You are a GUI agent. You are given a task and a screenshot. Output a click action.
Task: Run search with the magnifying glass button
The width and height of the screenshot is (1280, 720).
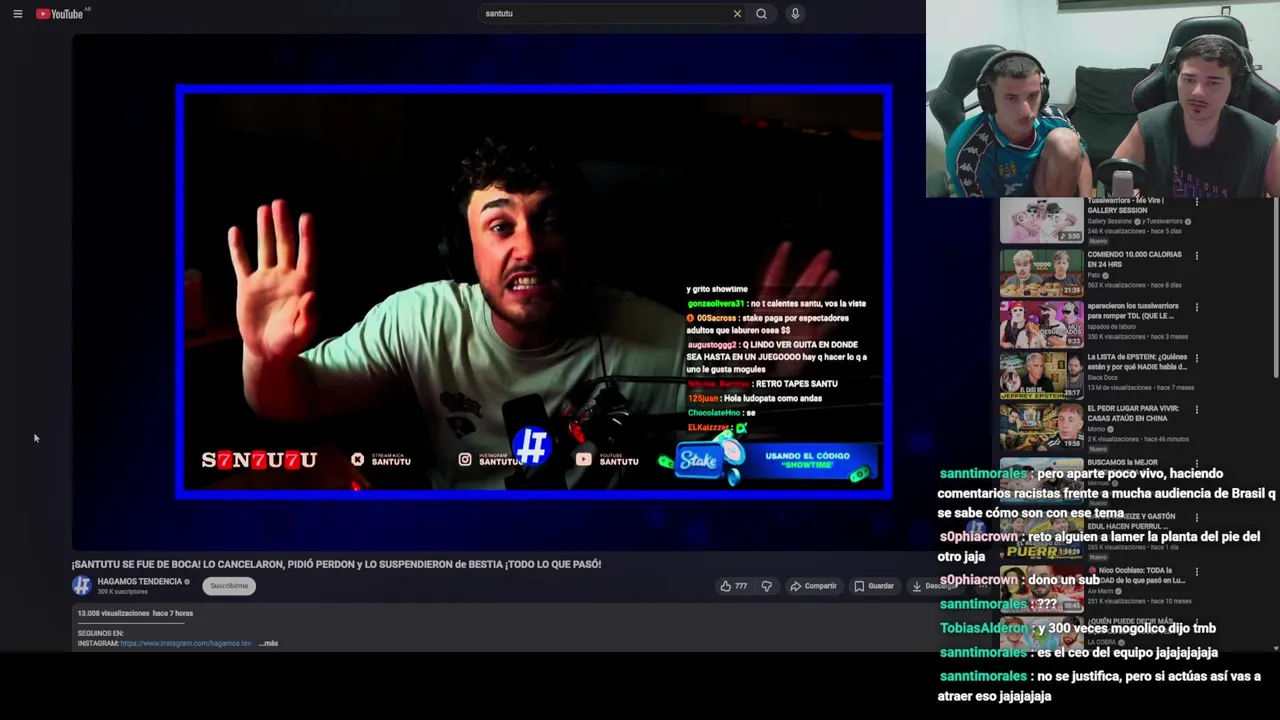click(761, 14)
